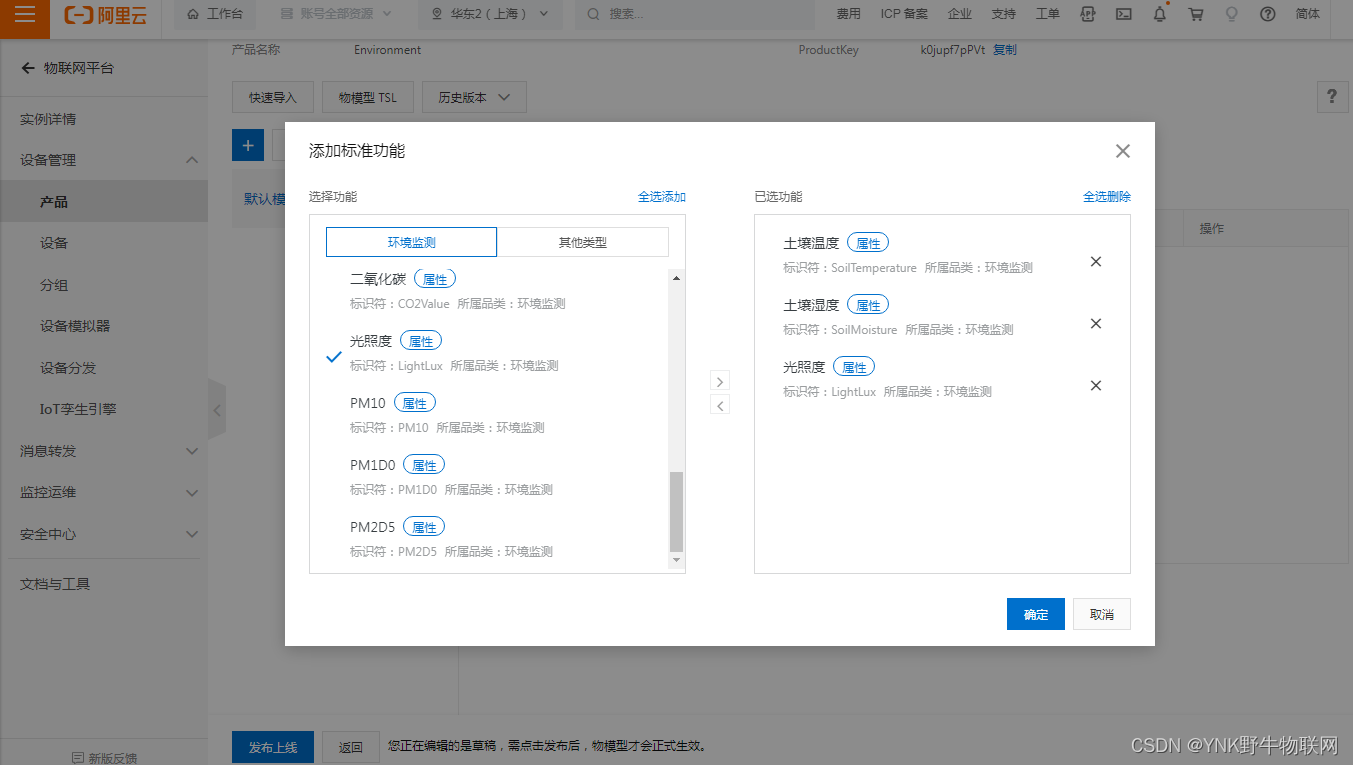Click the help question box at right
1353x765 pixels.
[x=1331, y=97]
